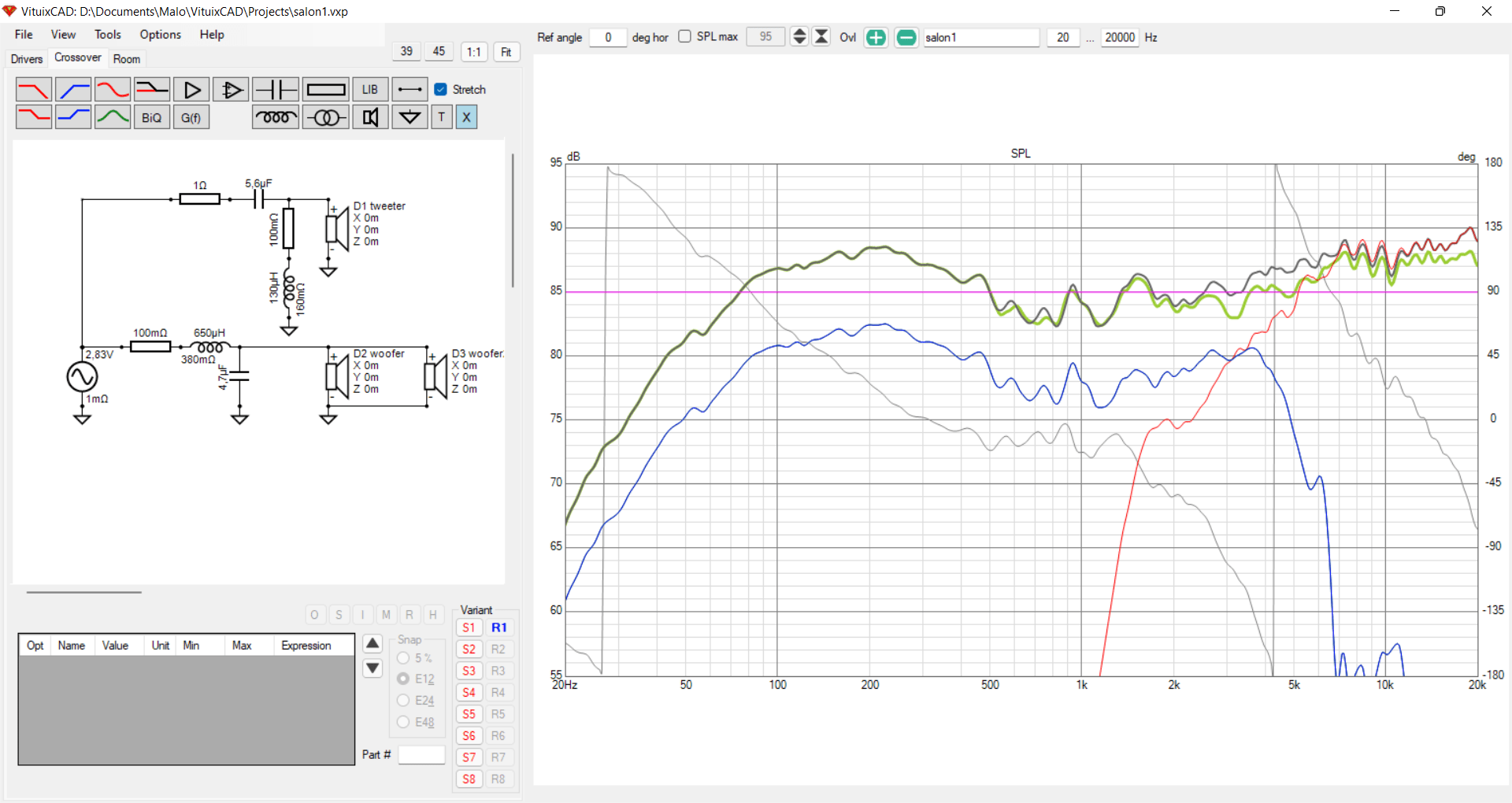
Task: Click the schematic horizontal scrollbar
Action: pos(84,592)
